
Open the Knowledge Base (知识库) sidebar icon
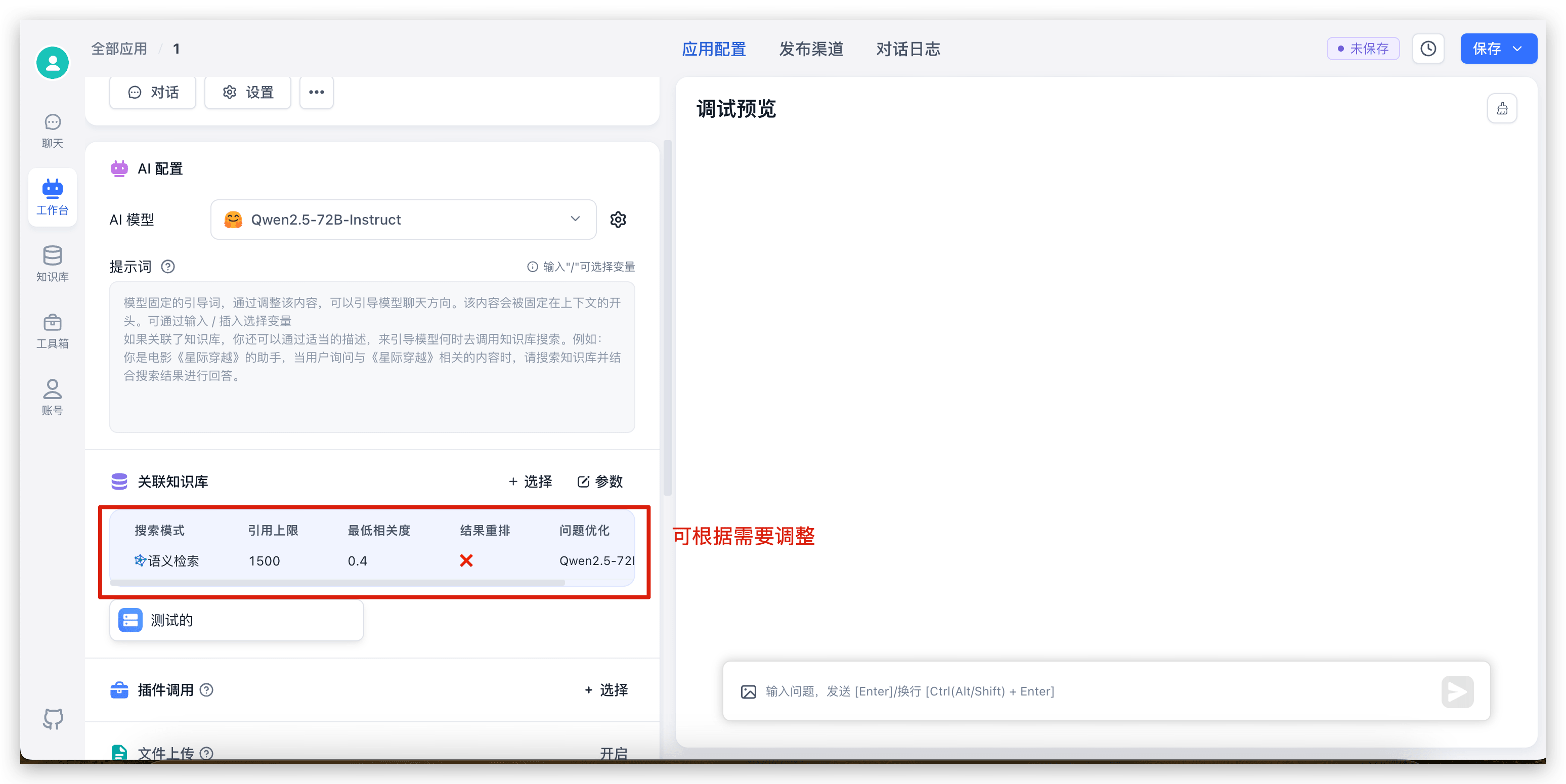pos(52,264)
